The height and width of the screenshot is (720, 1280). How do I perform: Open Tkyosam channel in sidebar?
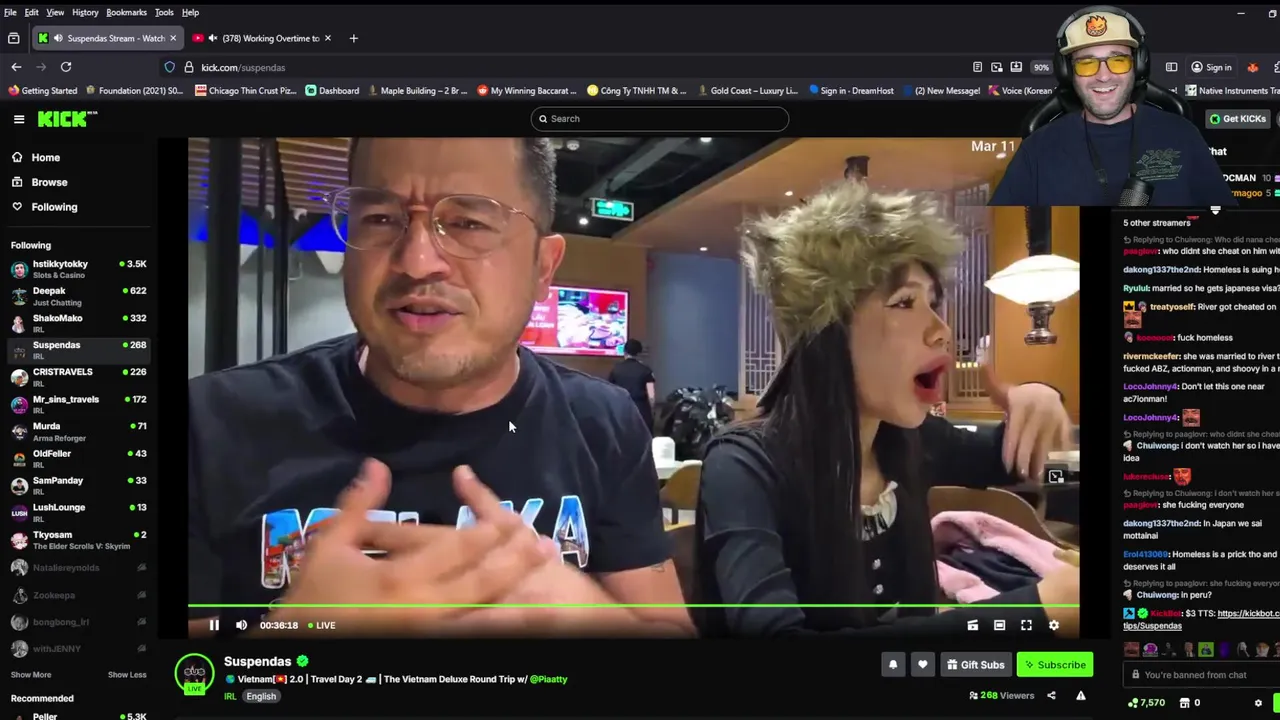click(x=78, y=539)
